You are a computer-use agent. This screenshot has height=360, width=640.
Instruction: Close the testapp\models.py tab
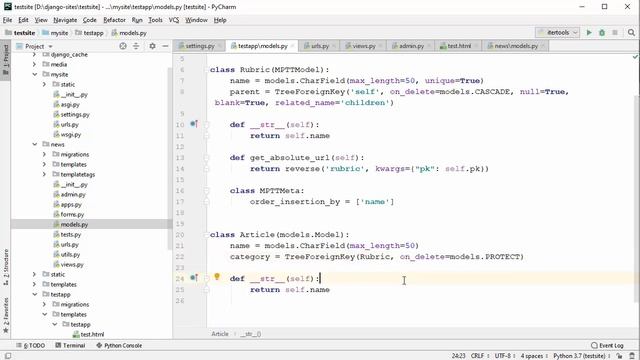point(293,46)
